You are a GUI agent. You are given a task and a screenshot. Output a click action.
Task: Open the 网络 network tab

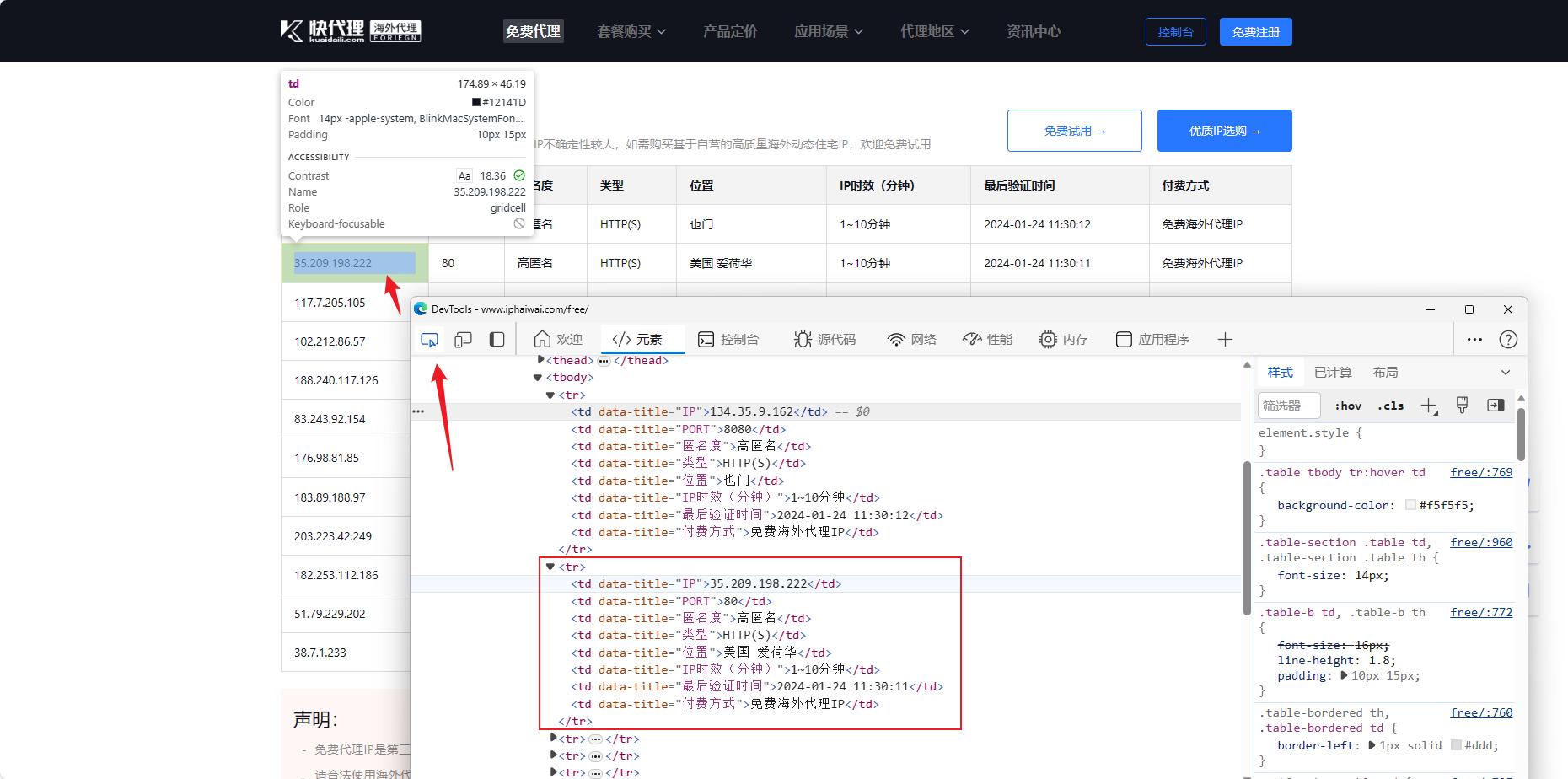pos(912,339)
